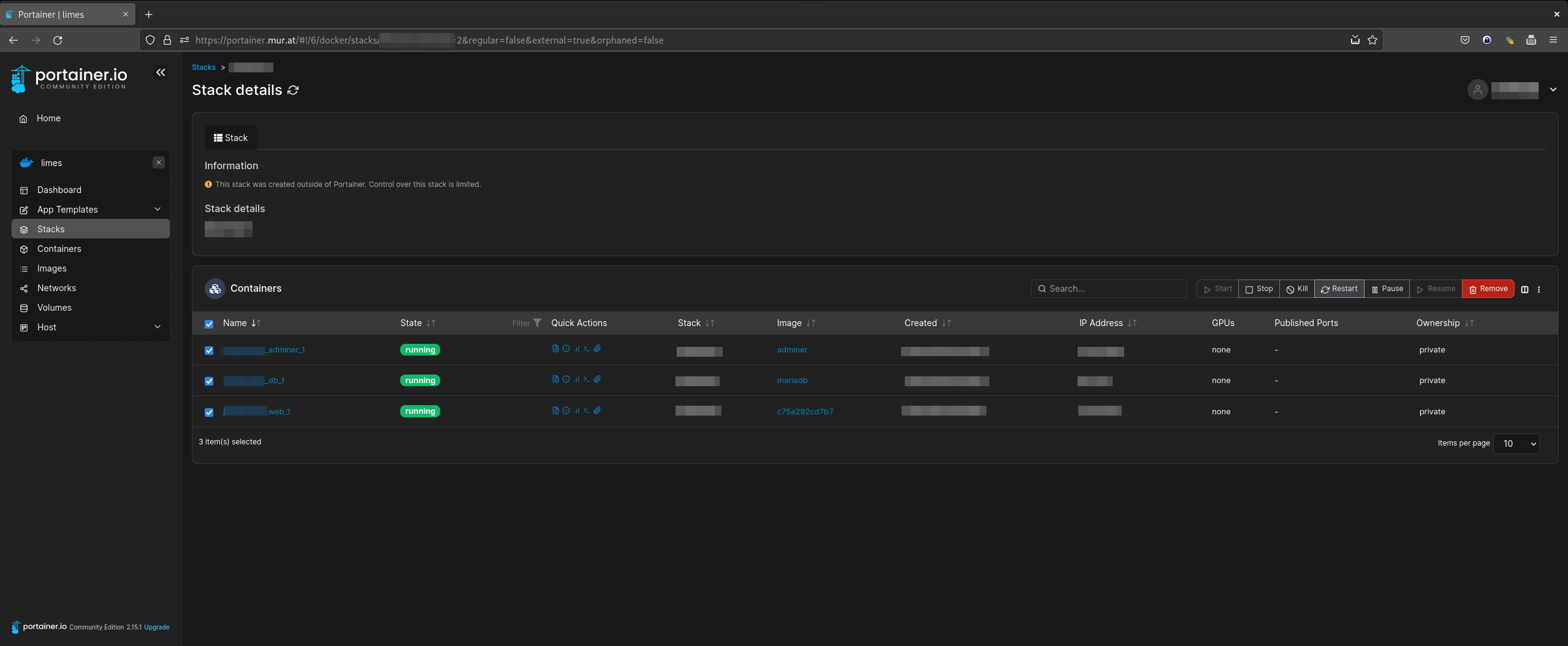Open inspect icon for the db_1 container
Viewport: 1568px width, 646px height.
(566, 379)
